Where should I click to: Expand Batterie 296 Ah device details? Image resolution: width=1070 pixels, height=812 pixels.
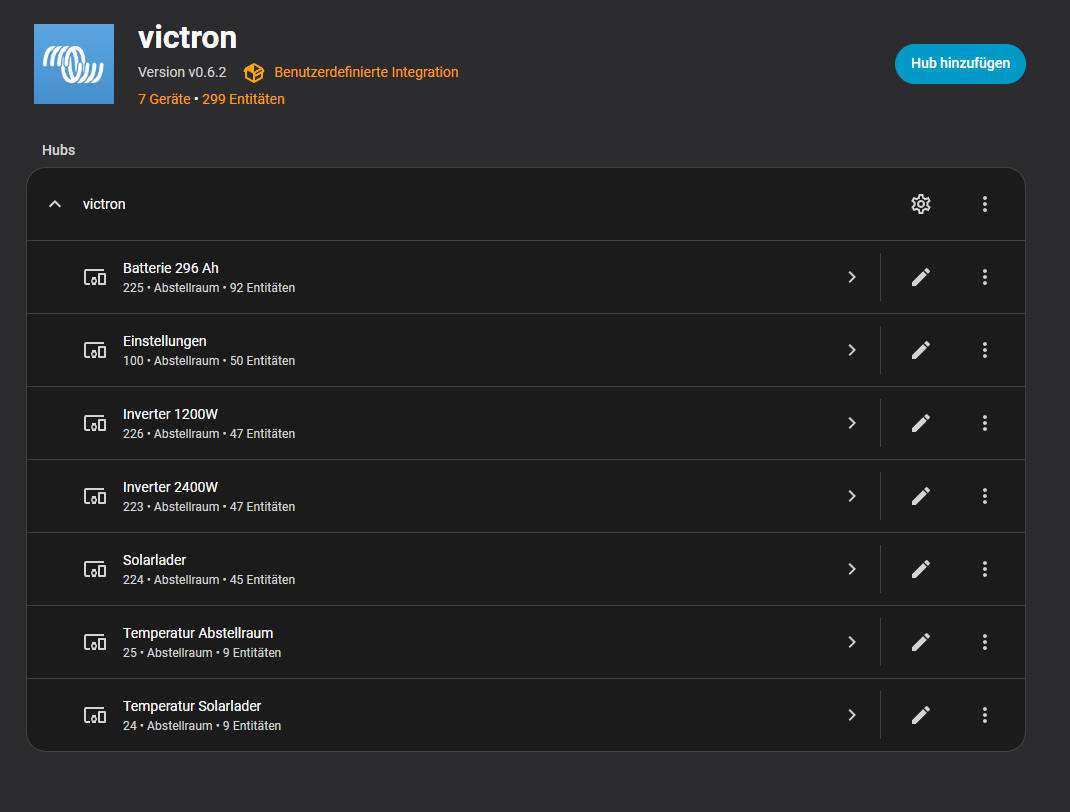[x=851, y=277]
